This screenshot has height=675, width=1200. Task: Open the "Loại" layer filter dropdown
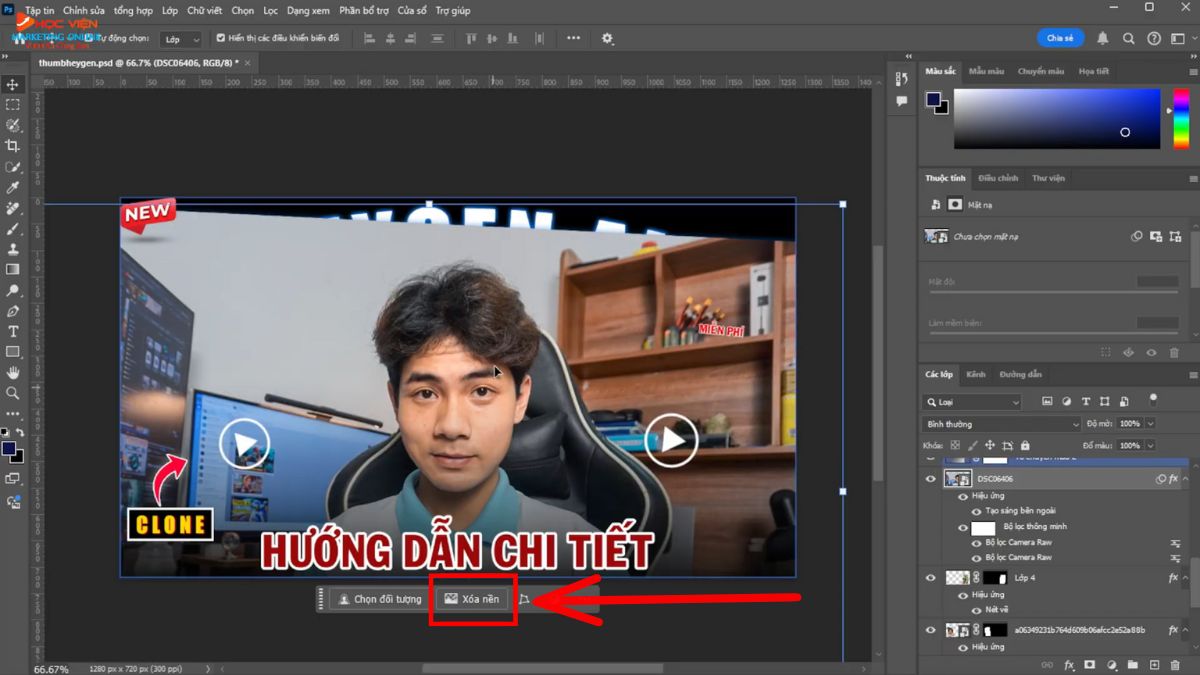(972, 401)
